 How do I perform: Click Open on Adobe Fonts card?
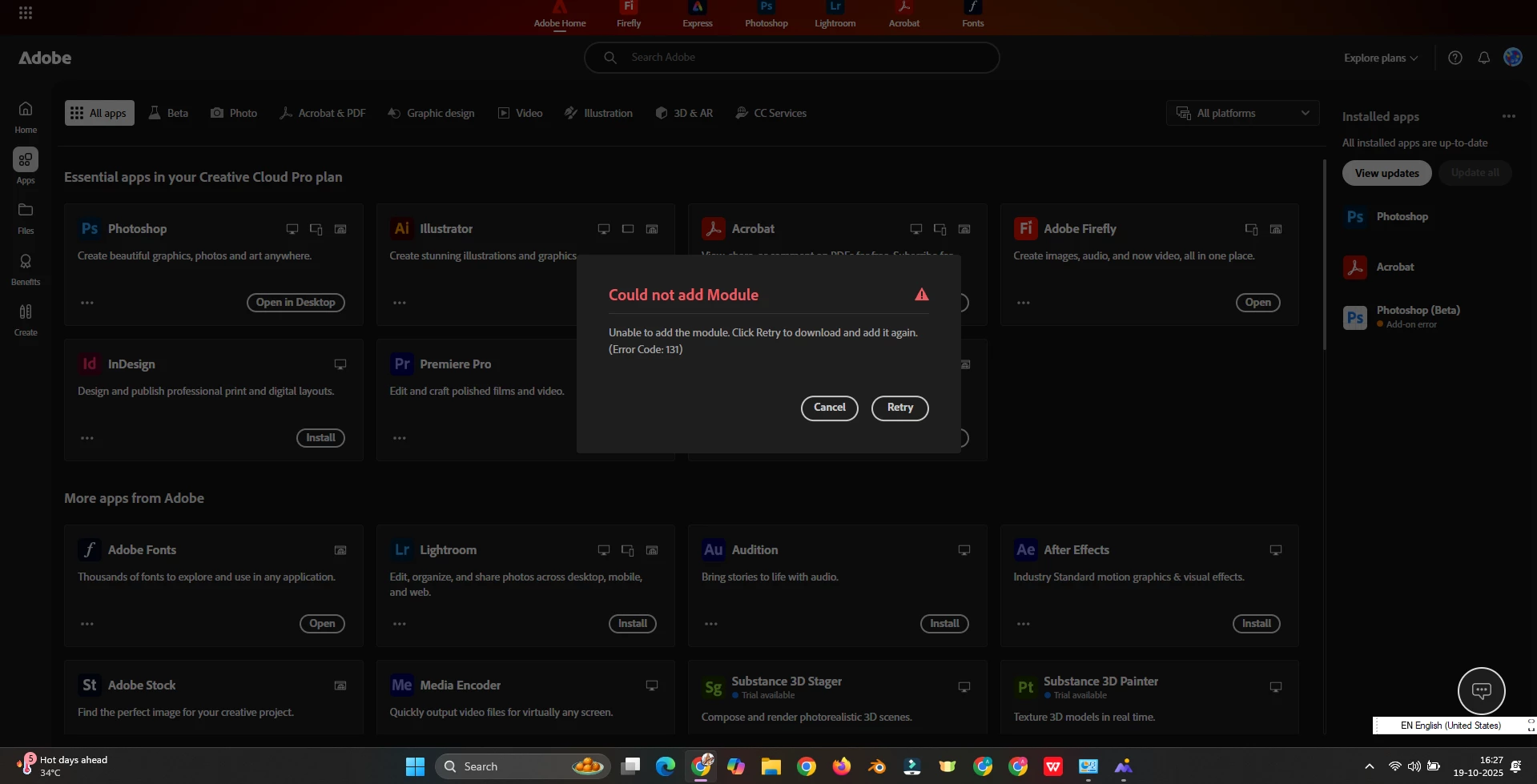tap(322, 624)
